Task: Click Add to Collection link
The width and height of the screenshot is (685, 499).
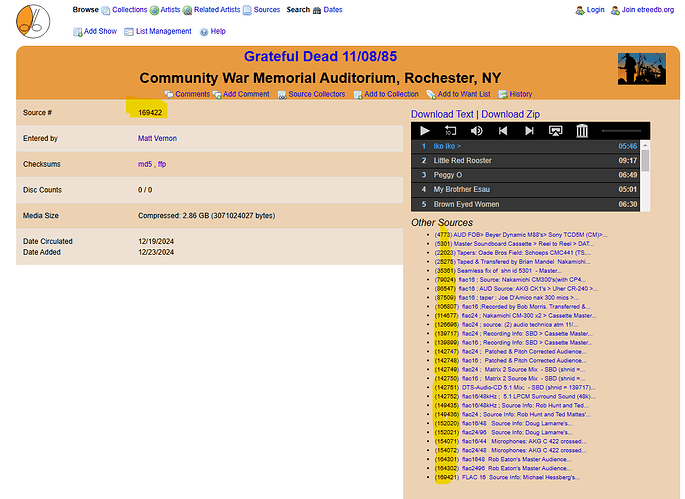Action: click(391, 94)
